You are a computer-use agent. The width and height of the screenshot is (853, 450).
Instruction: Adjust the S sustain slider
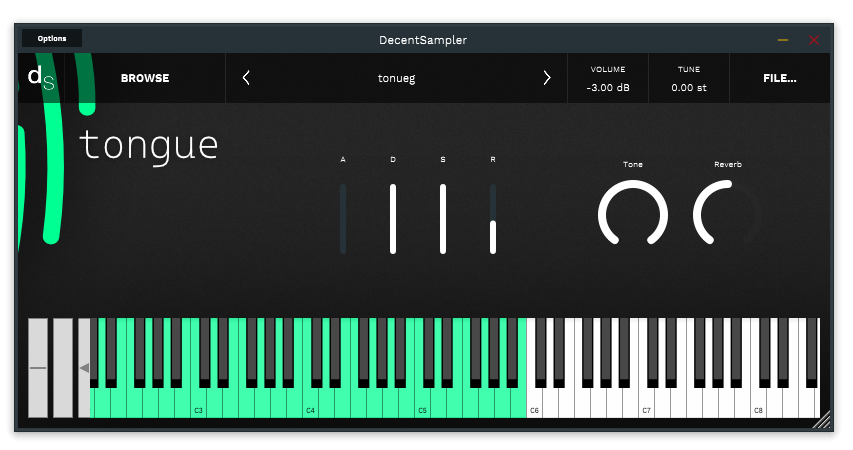[443, 219]
